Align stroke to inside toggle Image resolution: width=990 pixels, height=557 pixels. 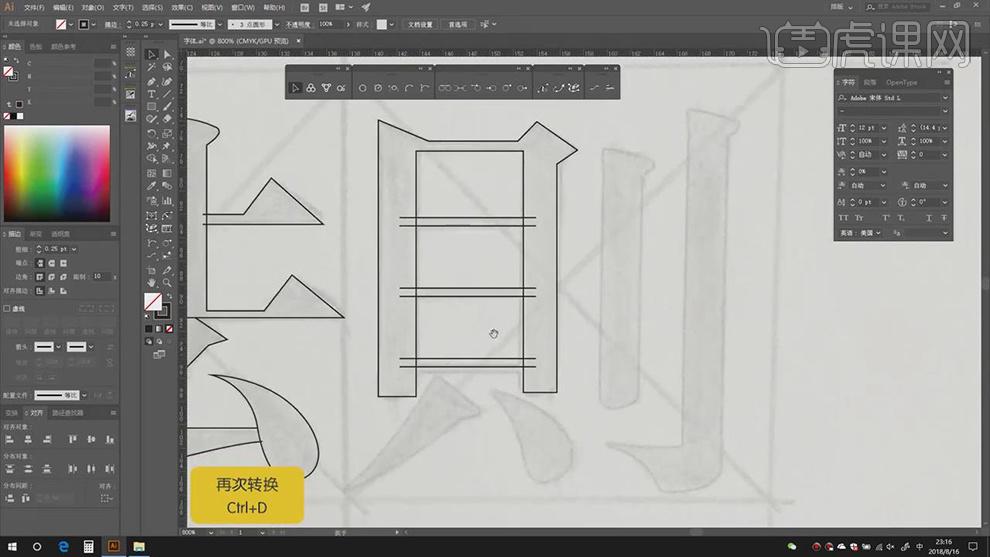pos(52,290)
